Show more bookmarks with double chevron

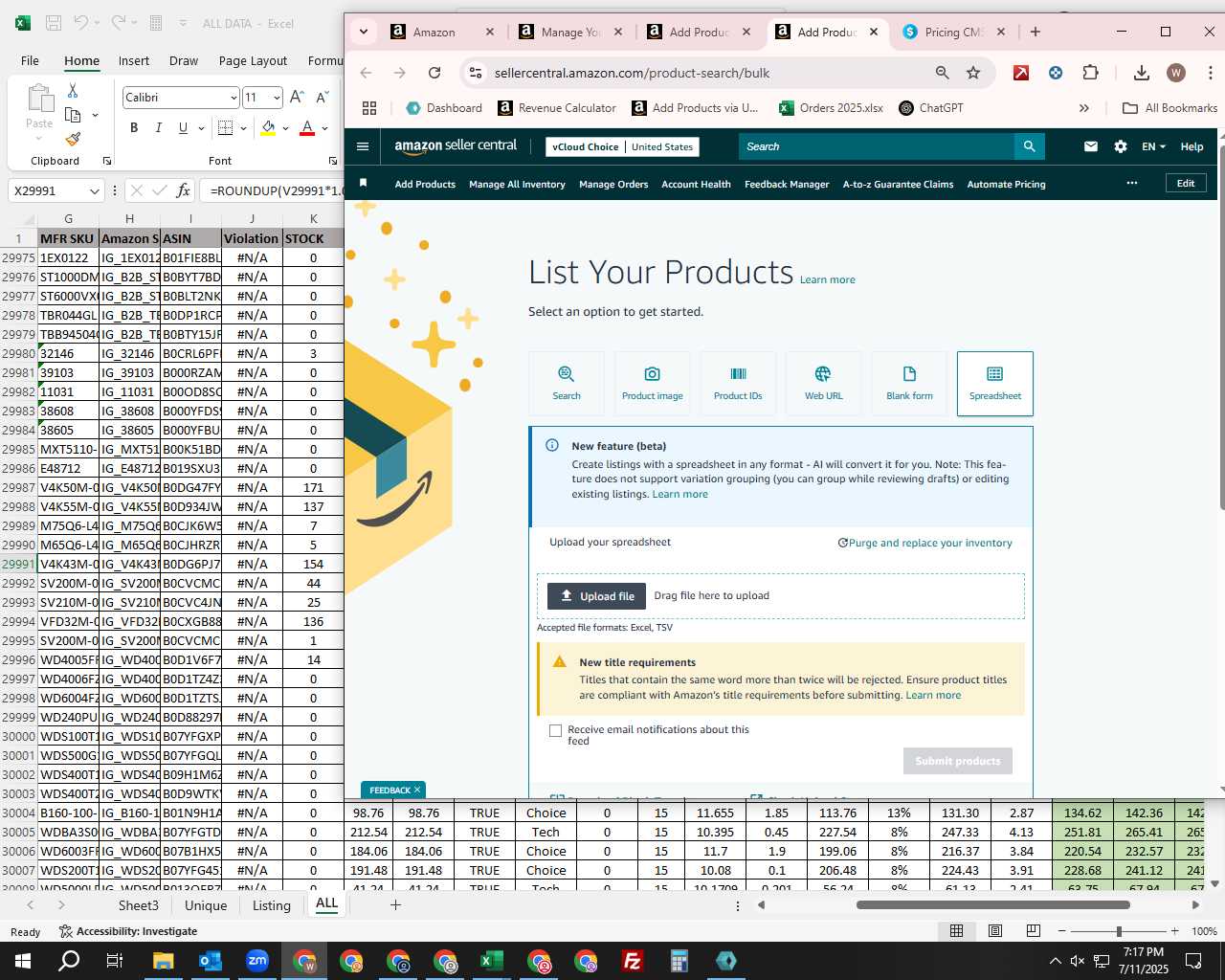(x=1083, y=108)
